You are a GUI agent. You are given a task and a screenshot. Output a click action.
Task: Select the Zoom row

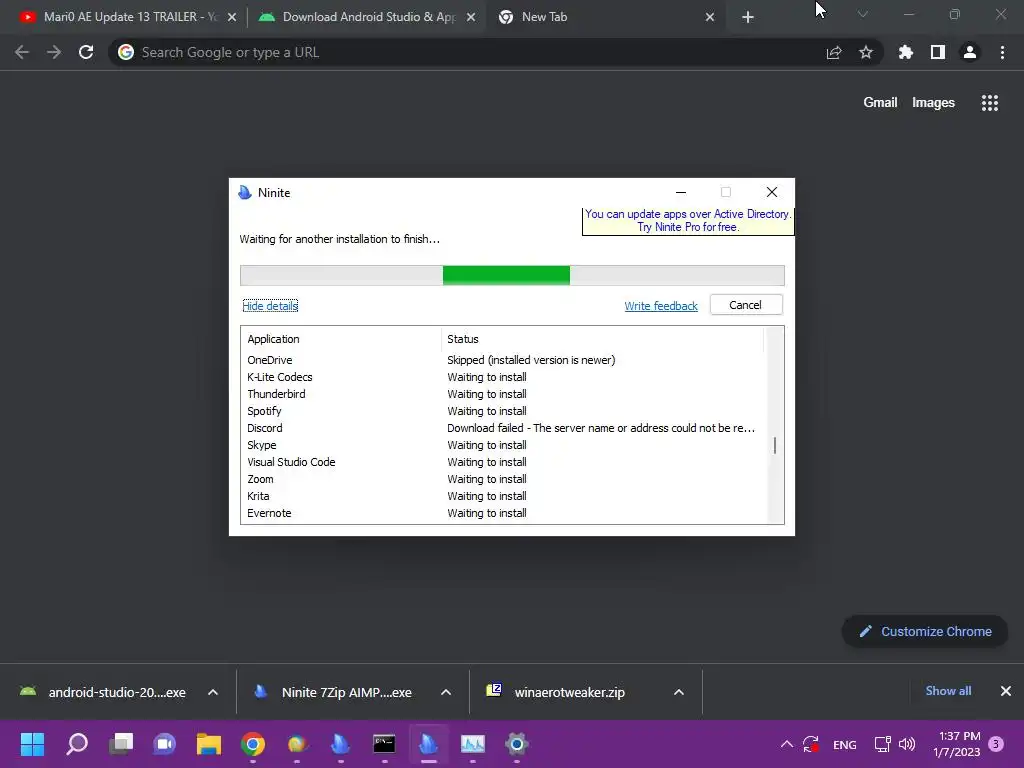(502, 479)
